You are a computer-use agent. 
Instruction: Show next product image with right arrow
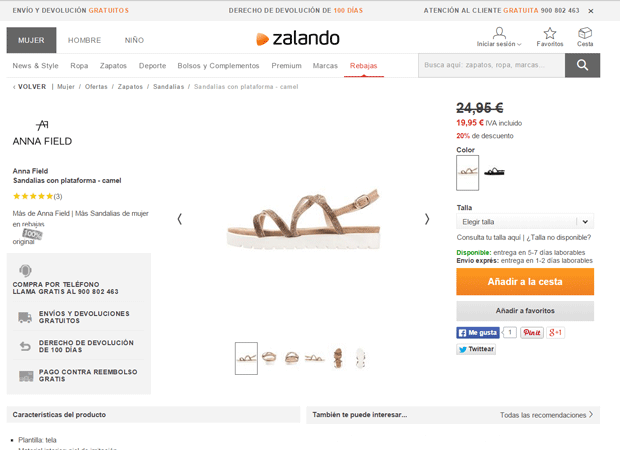click(427, 219)
